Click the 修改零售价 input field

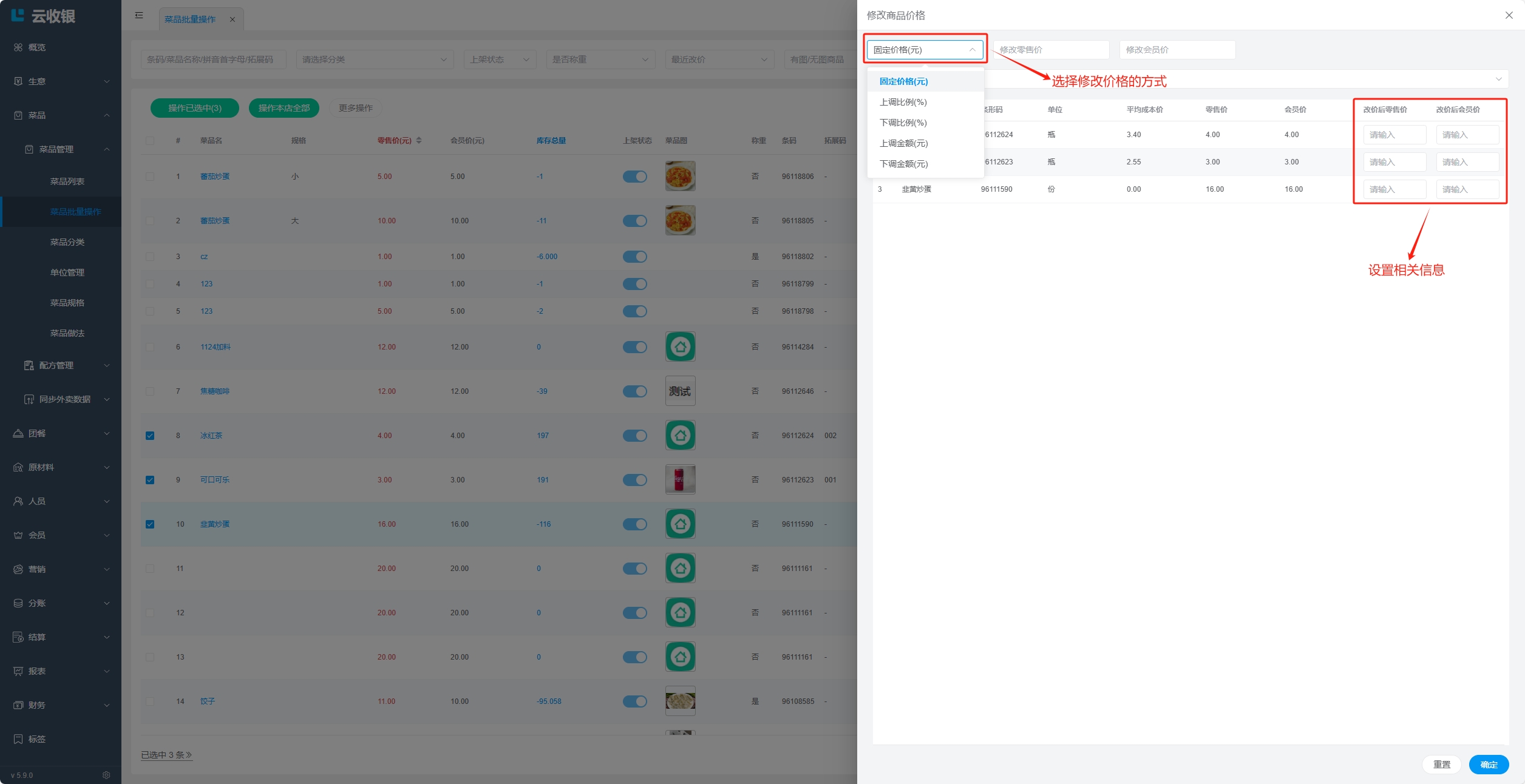pyautogui.click(x=1051, y=50)
